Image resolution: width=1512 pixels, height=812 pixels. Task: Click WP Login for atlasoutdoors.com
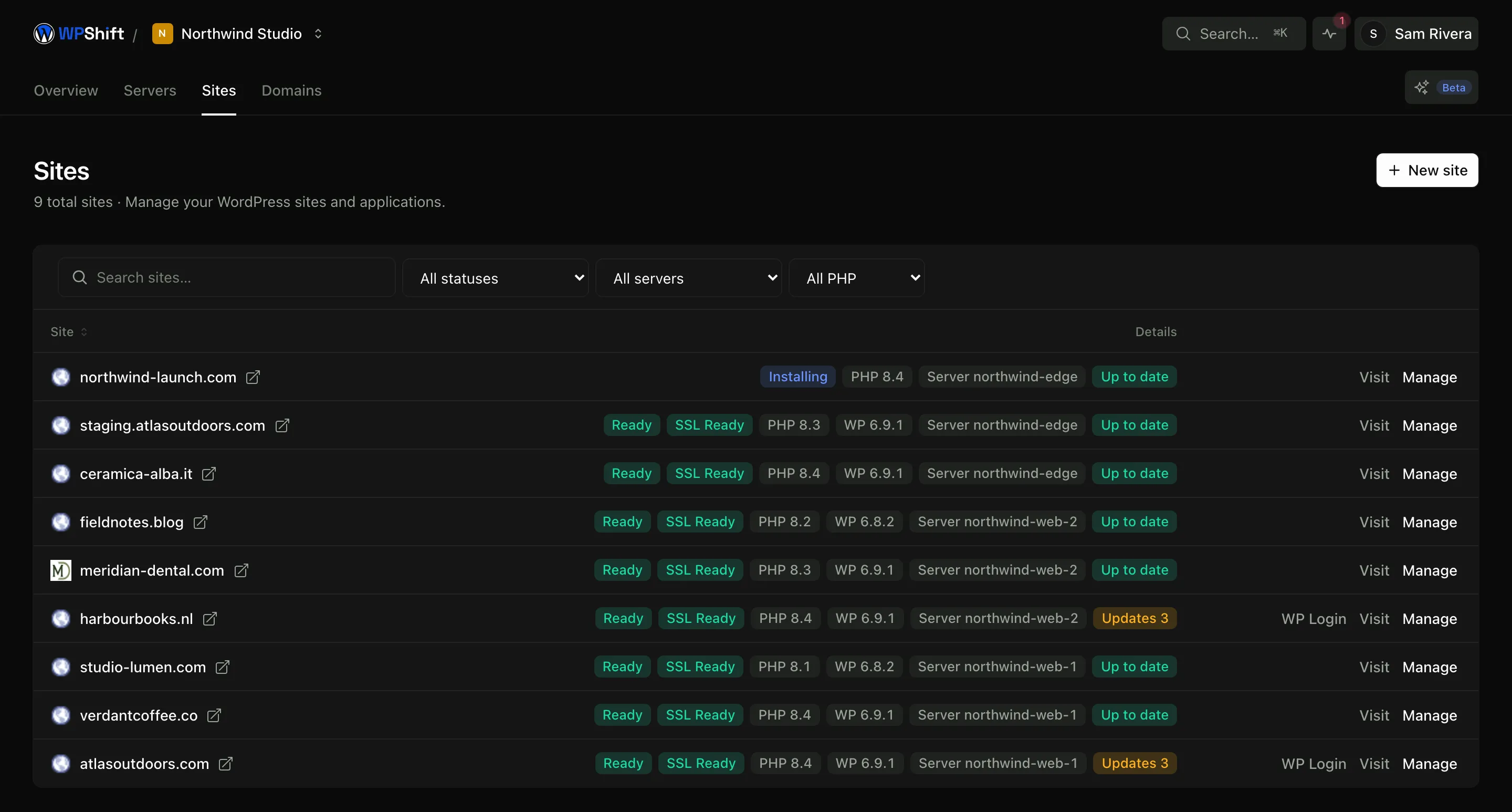[1314, 763]
